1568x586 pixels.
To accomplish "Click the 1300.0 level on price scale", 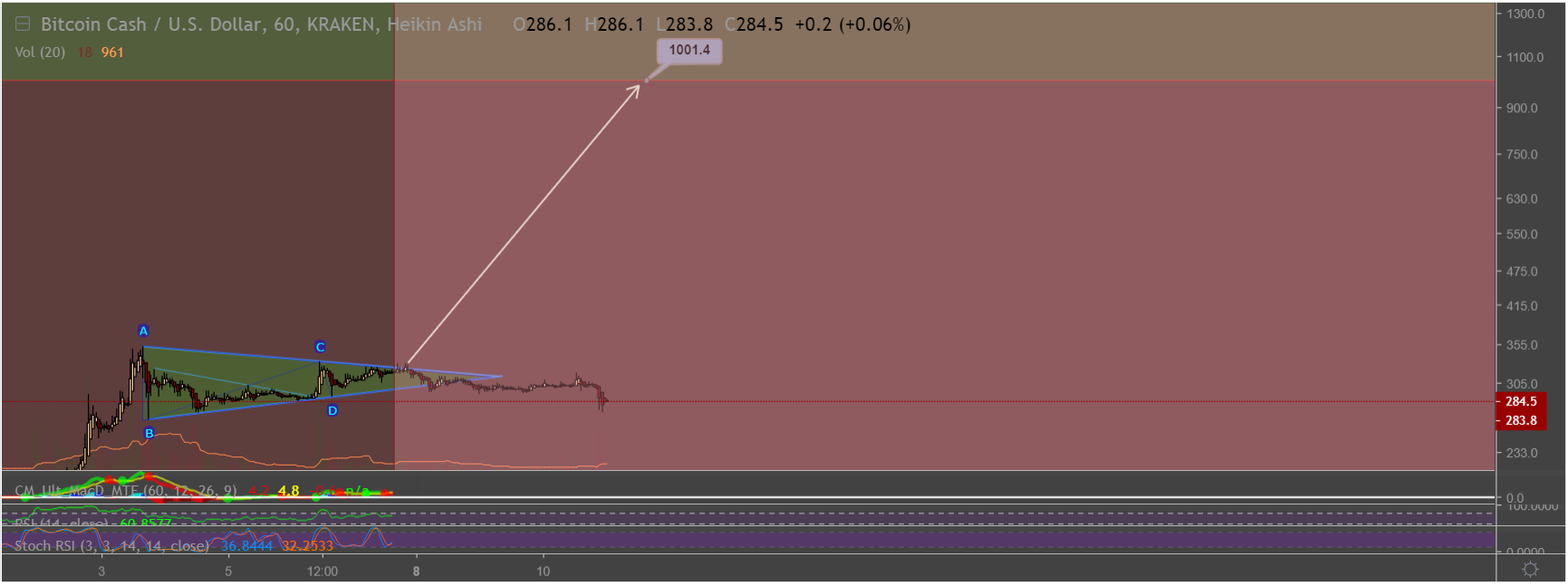I will click(1525, 14).
